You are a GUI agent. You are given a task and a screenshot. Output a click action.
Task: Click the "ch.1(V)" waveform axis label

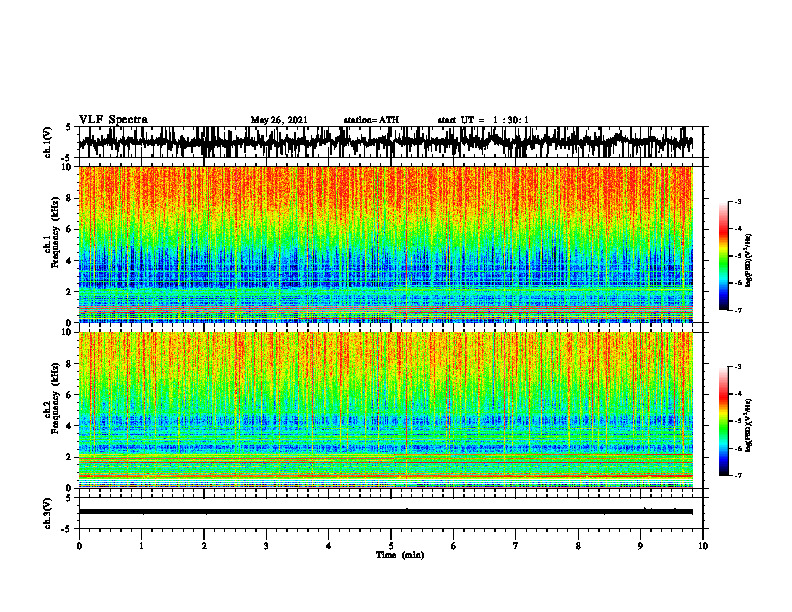point(48,142)
